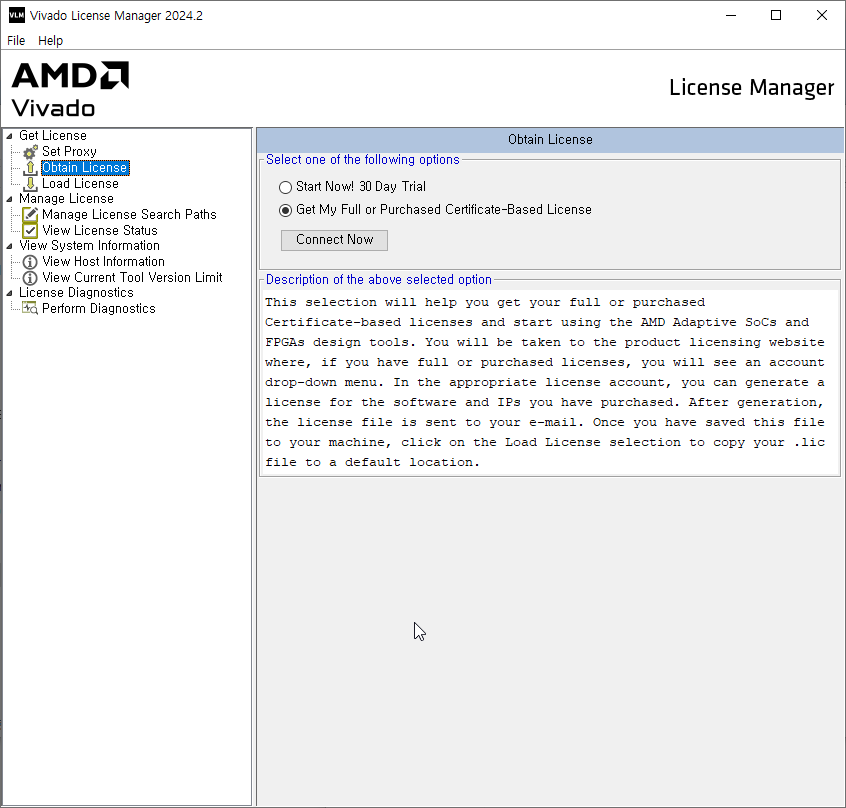Click the License Diagnostics category label

76,292
